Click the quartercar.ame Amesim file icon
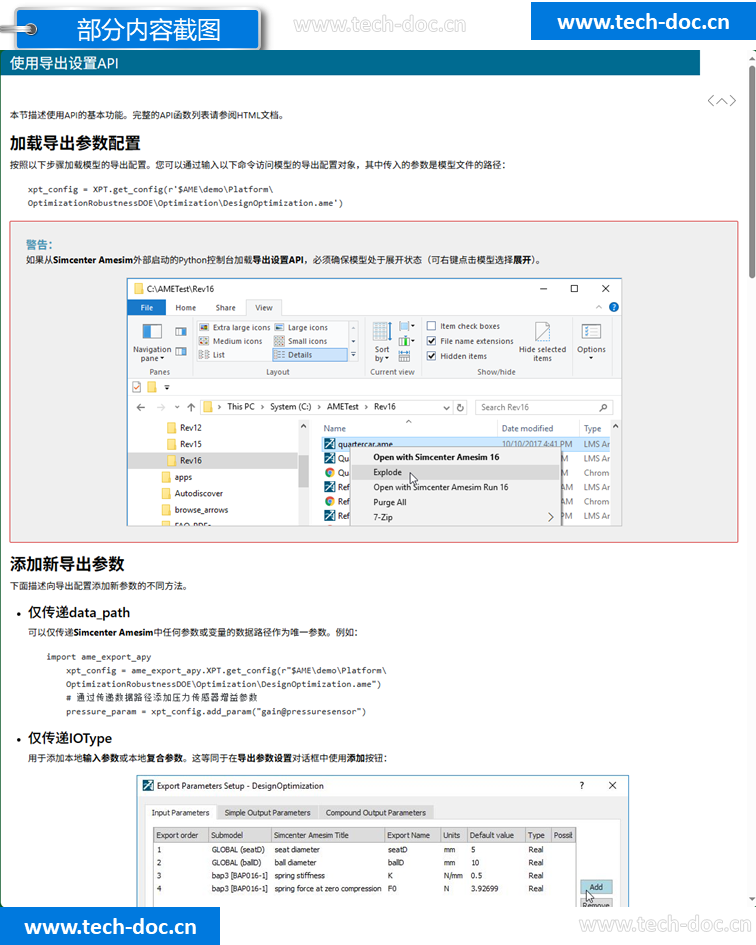Screen dimensions: 756x945 330,444
